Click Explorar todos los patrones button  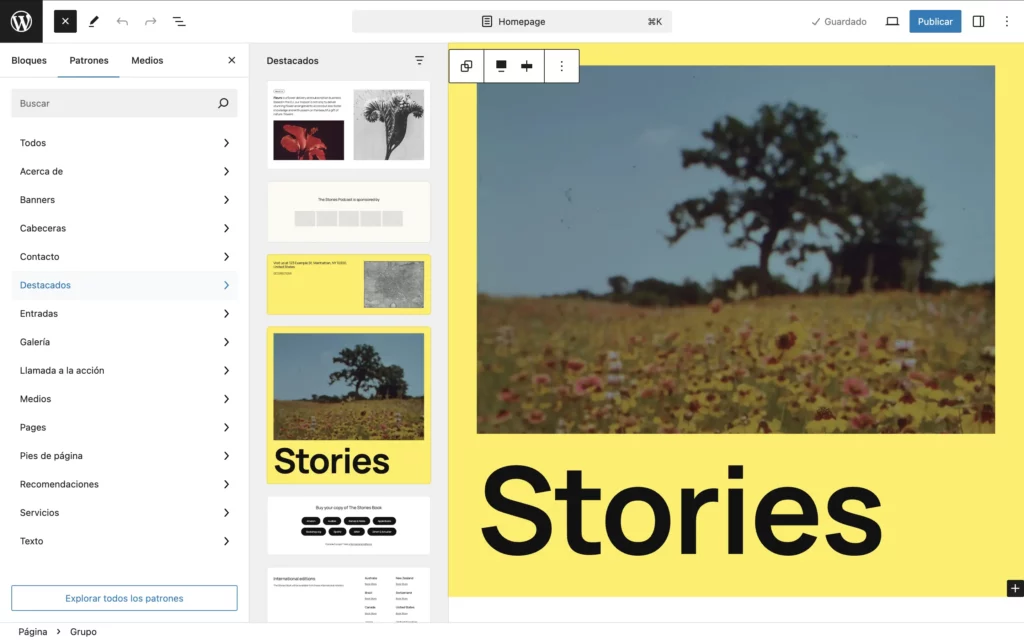point(124,598)
